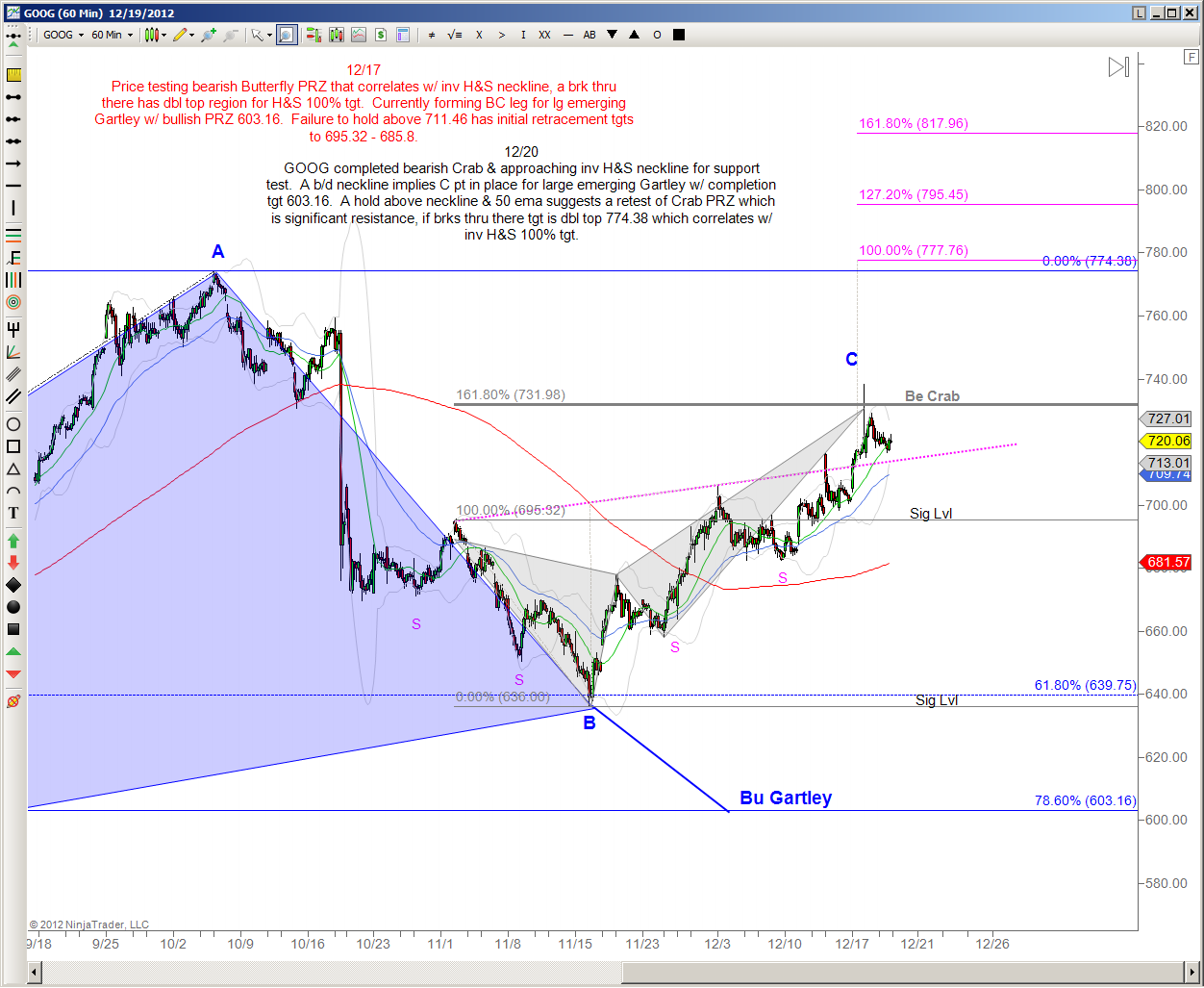Select the Andrews Pitchfork tool

click(x=13, y=330)
